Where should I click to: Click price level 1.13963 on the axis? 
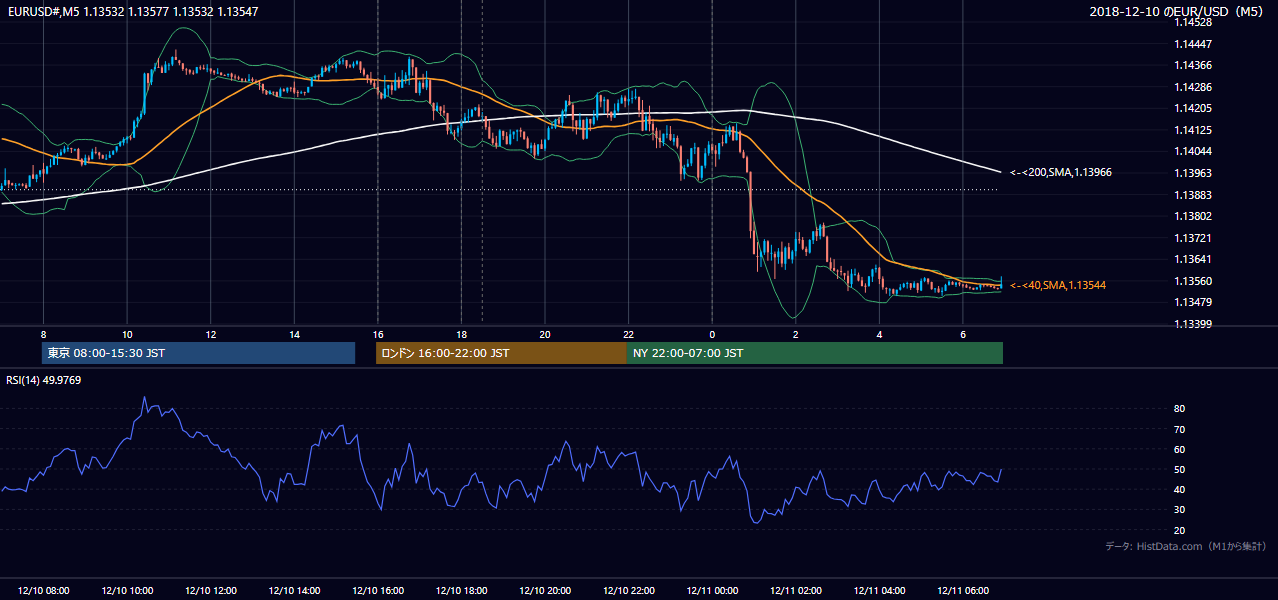[x=1193, y=173]
